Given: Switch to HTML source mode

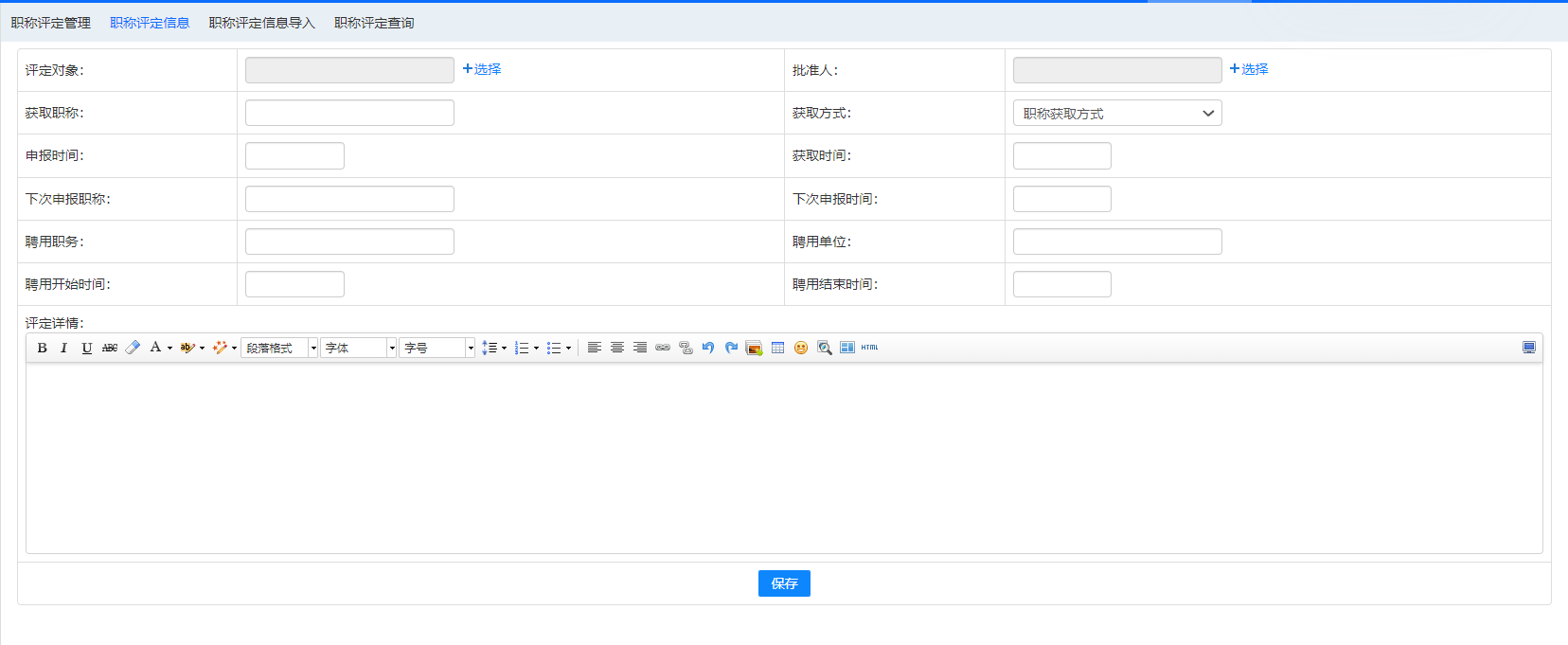Looking at the screenshot, I should (x=869, y=348).
